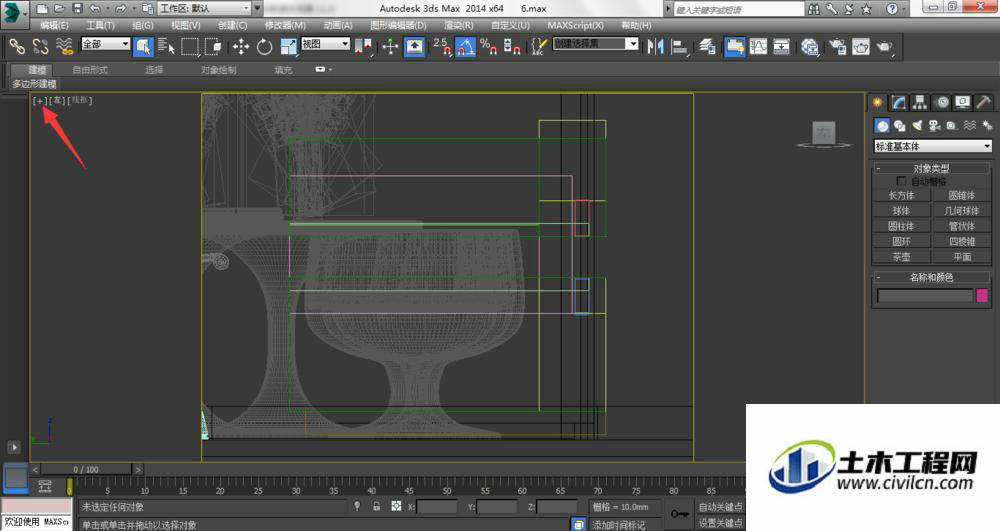Choose the Rectangular Selection Region tool
1000x531 pixels.
(x=190, y=47)
